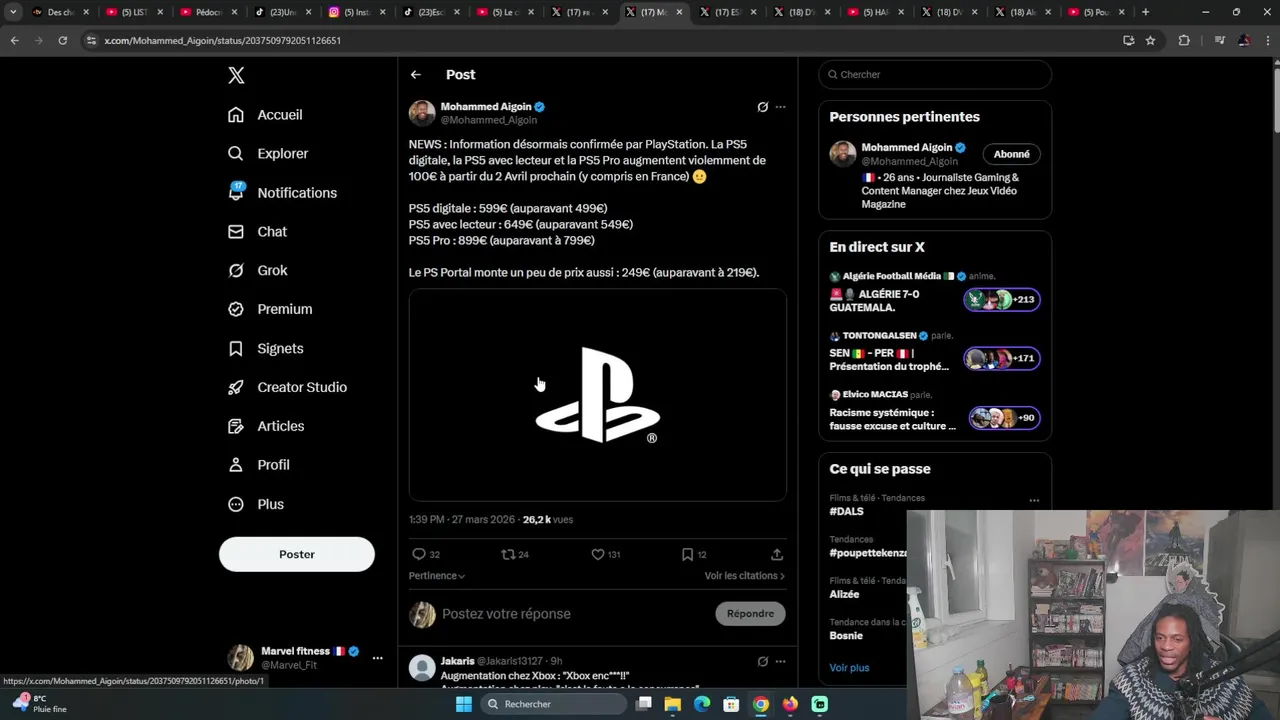Click the share icon on the post

point(777,554)
